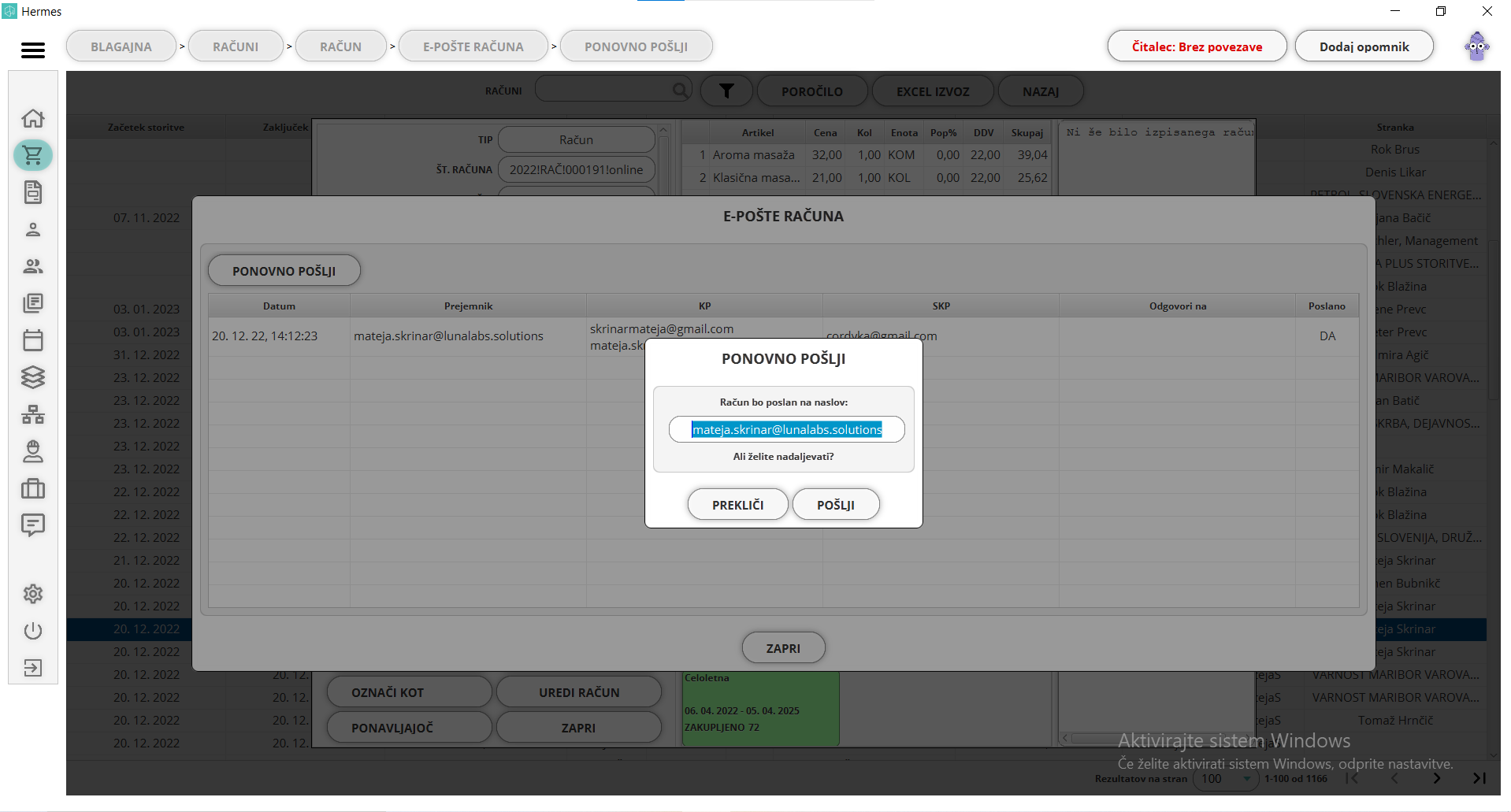Jump to the last results page
The width and height of the screenshot is (1511, 812).
[x=1479, y=778]
